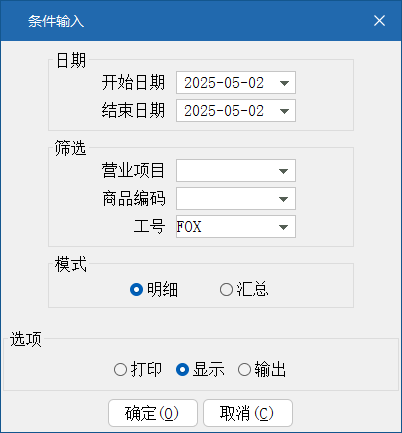The width and height of the screenshot is (402, 433).
Task: Close the 条件输入 dialog window
Action: [x=379, y=21]
